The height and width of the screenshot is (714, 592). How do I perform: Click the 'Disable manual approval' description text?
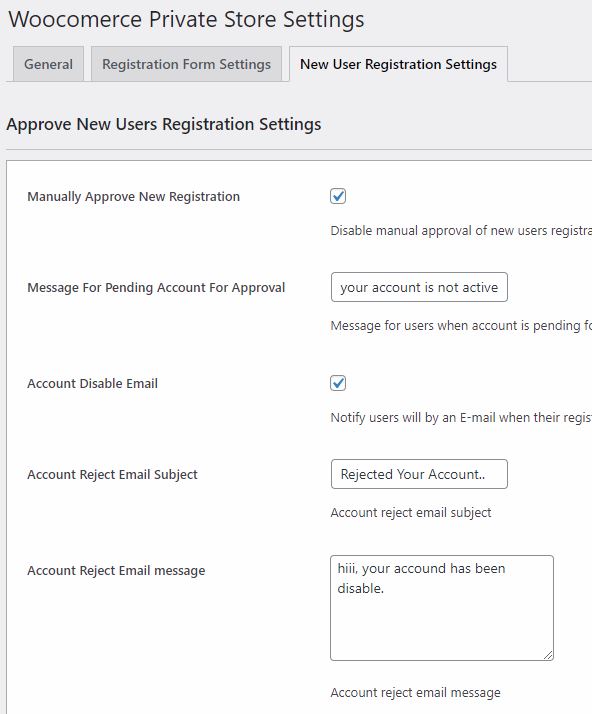click(461, 230)
